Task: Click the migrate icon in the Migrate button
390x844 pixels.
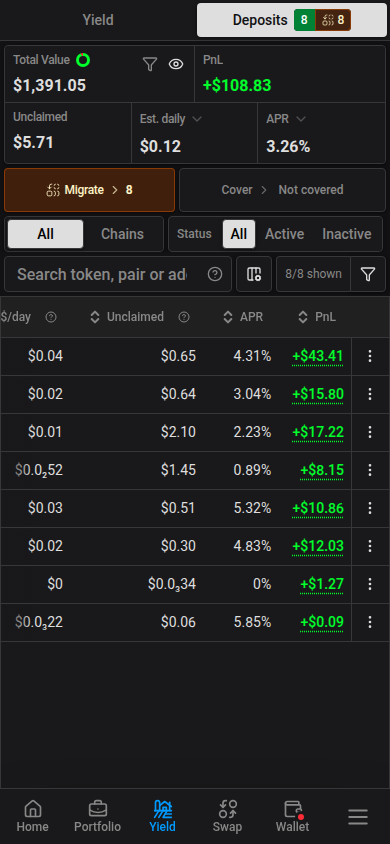Action: (53, 189)
